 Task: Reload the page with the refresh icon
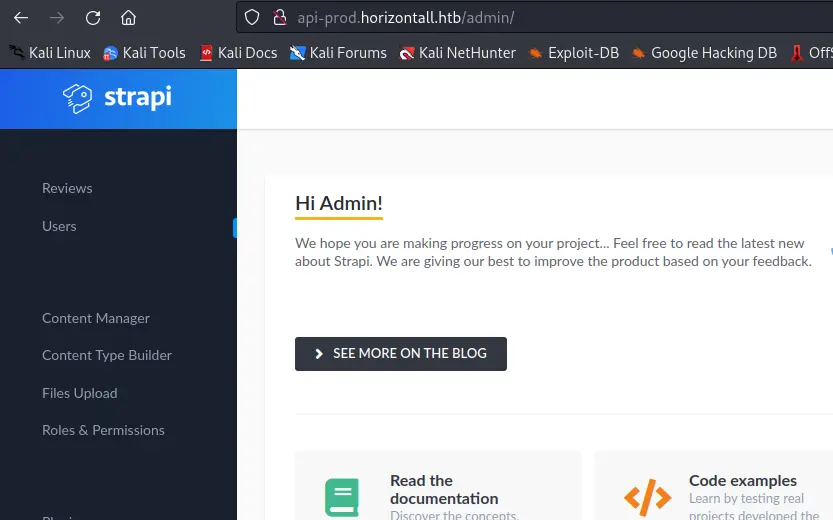pyautogui.click(x=93, y=18)
